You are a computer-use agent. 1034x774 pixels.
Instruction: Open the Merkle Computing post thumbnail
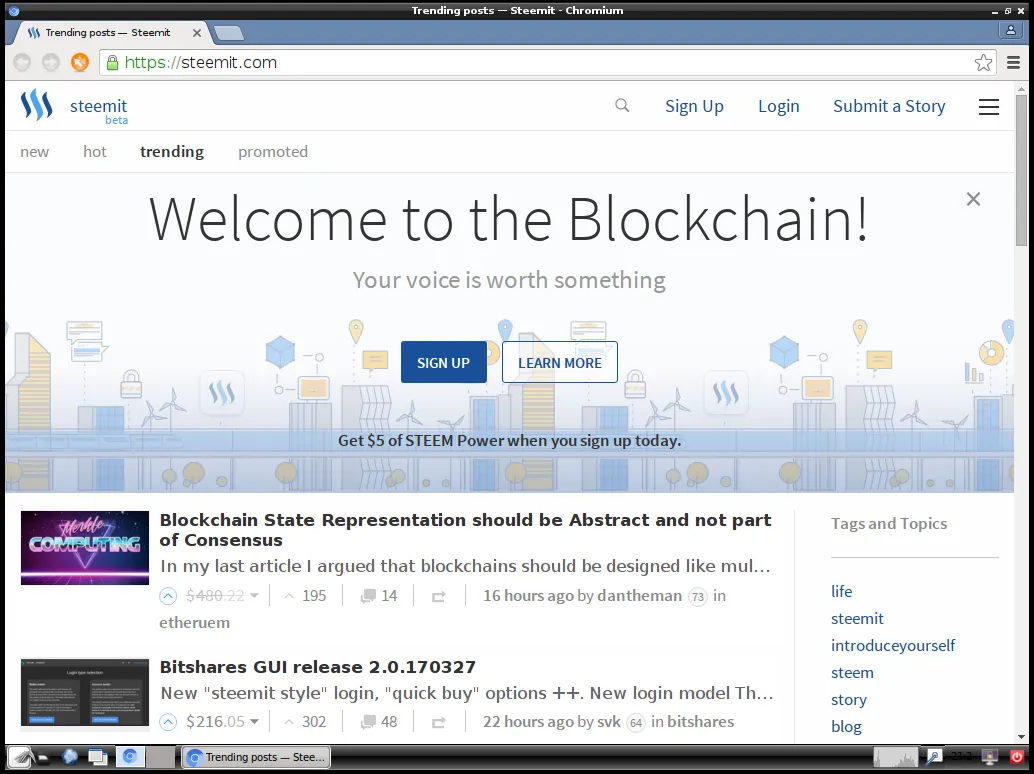point(84,548)
